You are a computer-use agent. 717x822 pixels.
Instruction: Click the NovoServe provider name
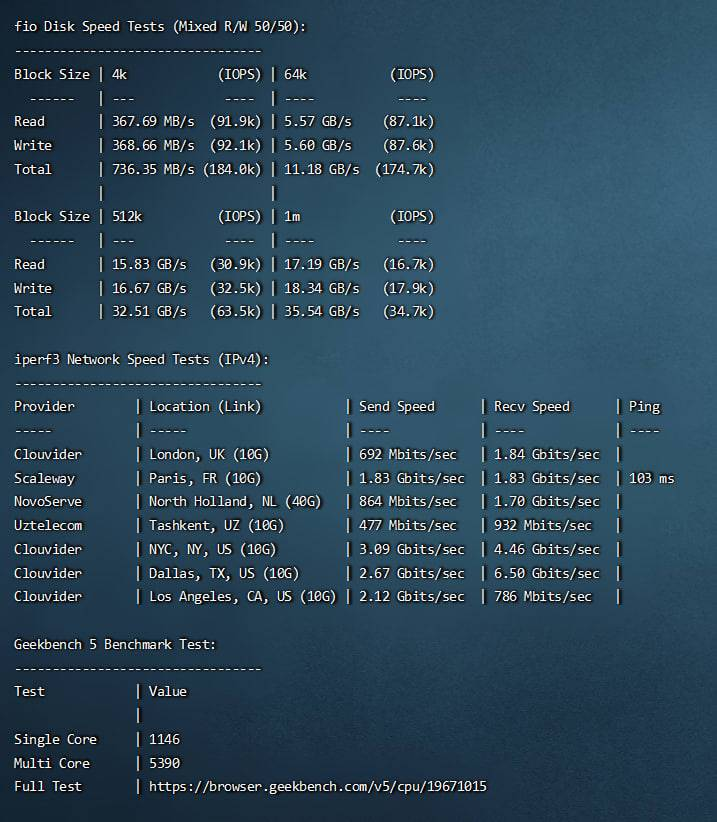pyautogui.click(x=48, y=502)
